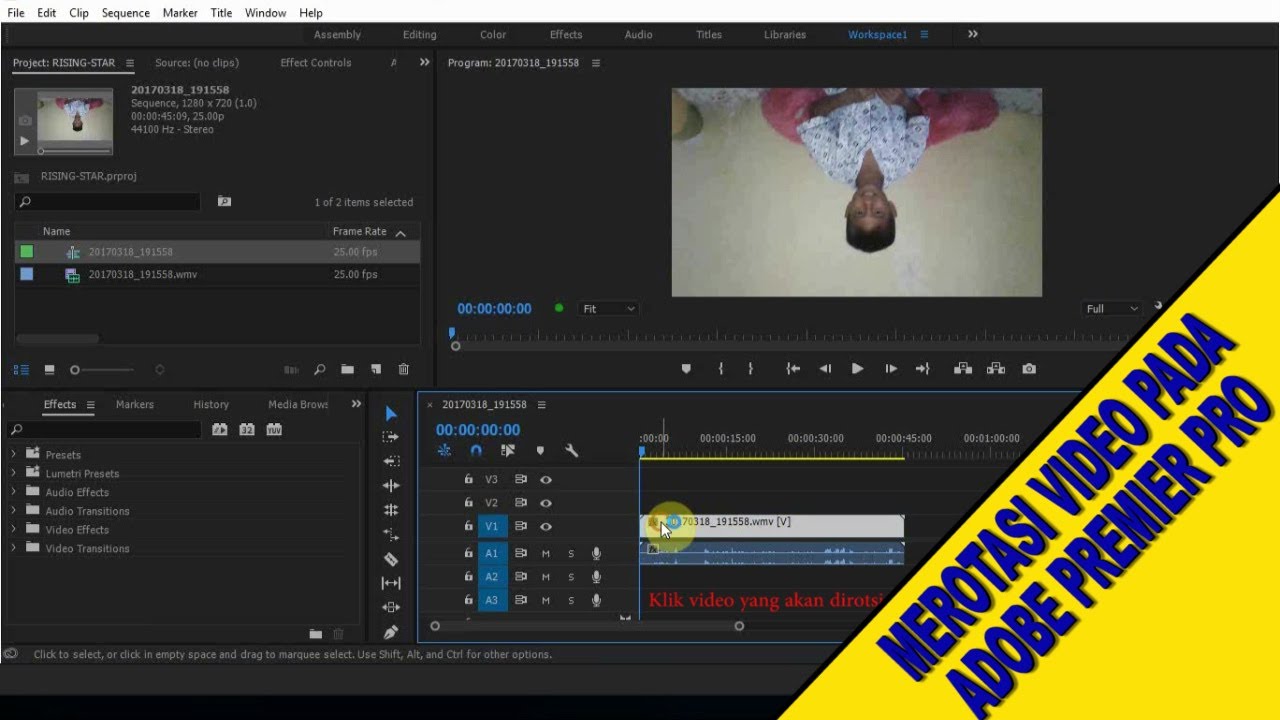
Task: Click Mark Out button
Action: pyautogui.click(x=750, y=369)
